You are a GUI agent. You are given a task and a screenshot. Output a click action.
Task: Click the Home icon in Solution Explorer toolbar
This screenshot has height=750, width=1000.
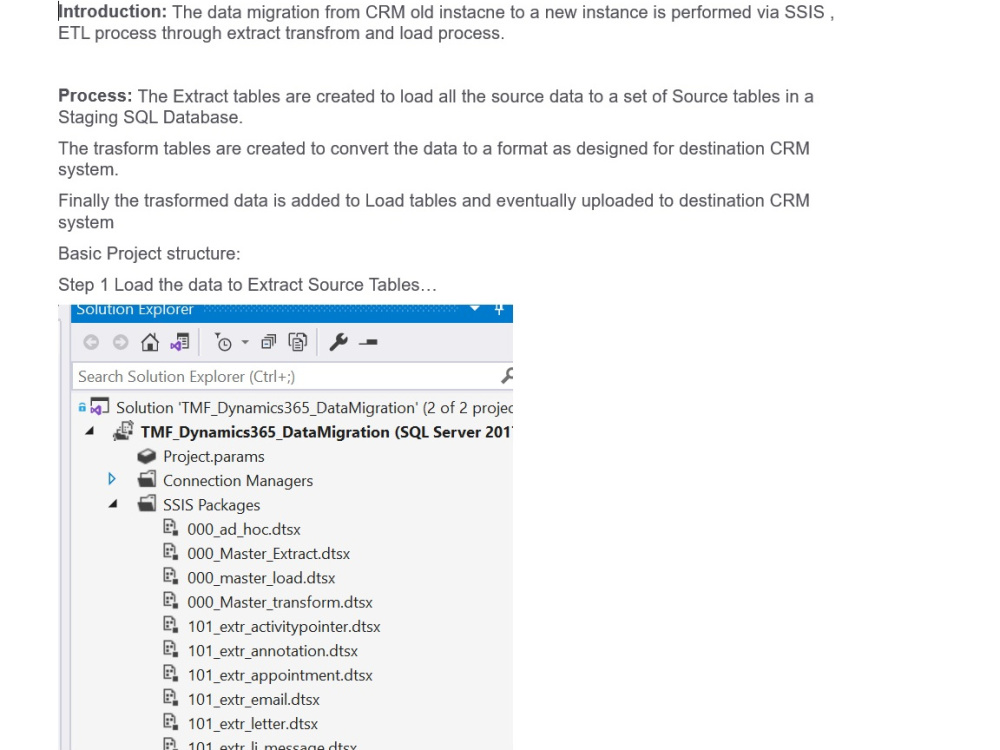coord(150,342)
